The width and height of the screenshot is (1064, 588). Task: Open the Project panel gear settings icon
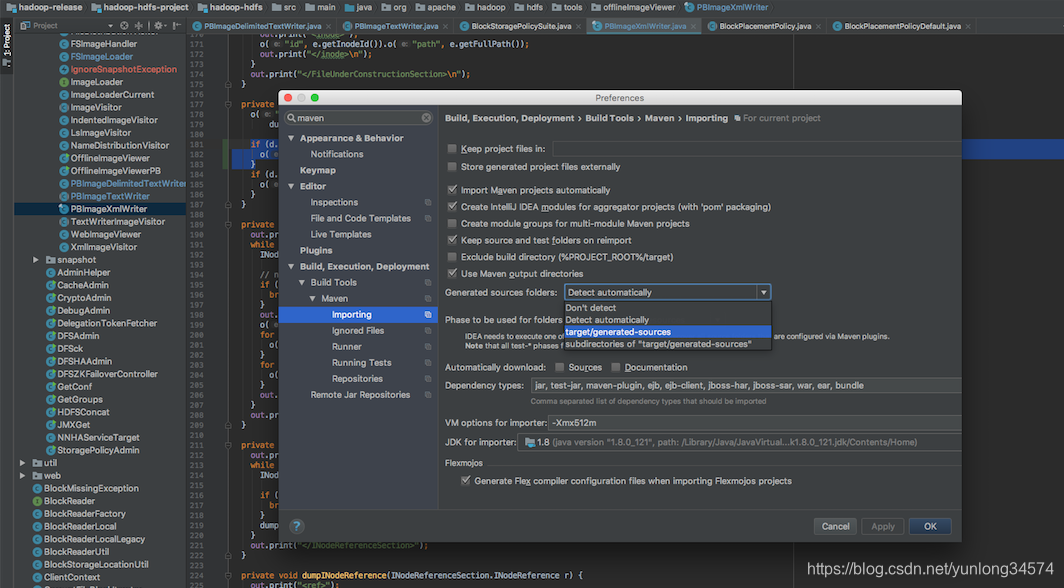point(159,26)
